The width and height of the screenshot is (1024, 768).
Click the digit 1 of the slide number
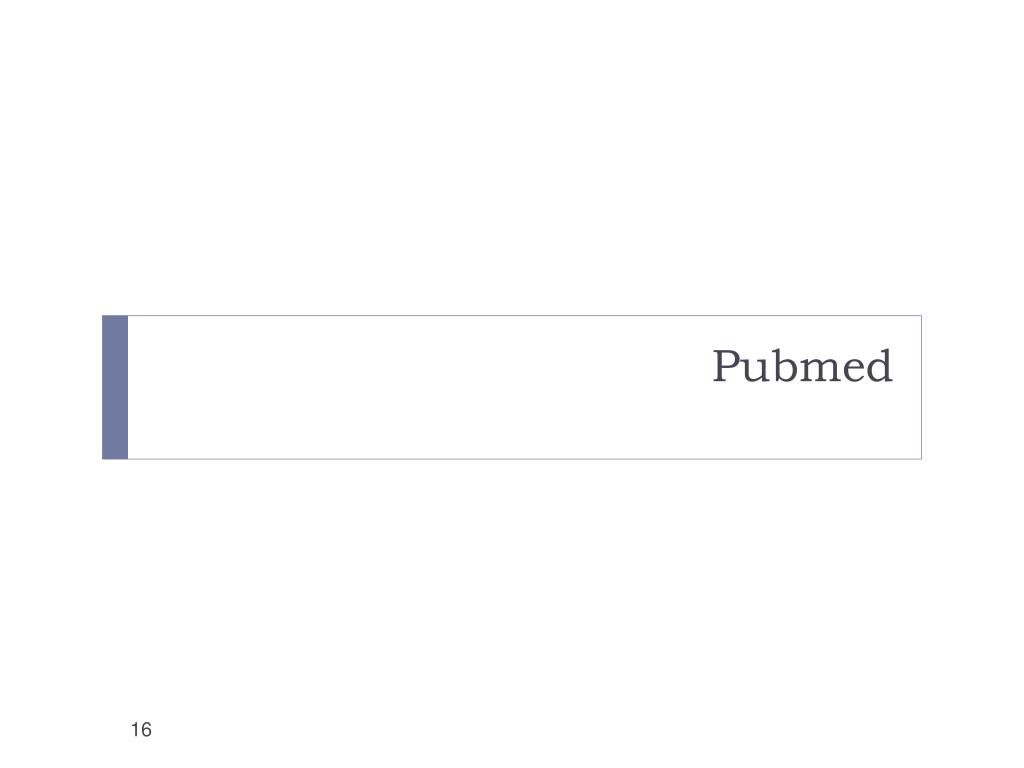(x=135, y=729)
